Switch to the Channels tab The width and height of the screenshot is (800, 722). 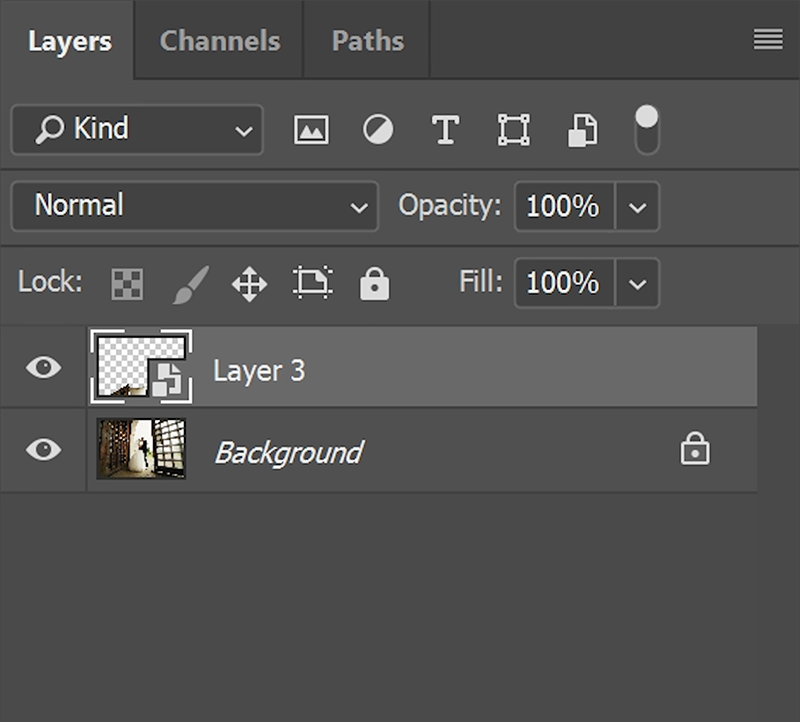(x=218, y=40)
